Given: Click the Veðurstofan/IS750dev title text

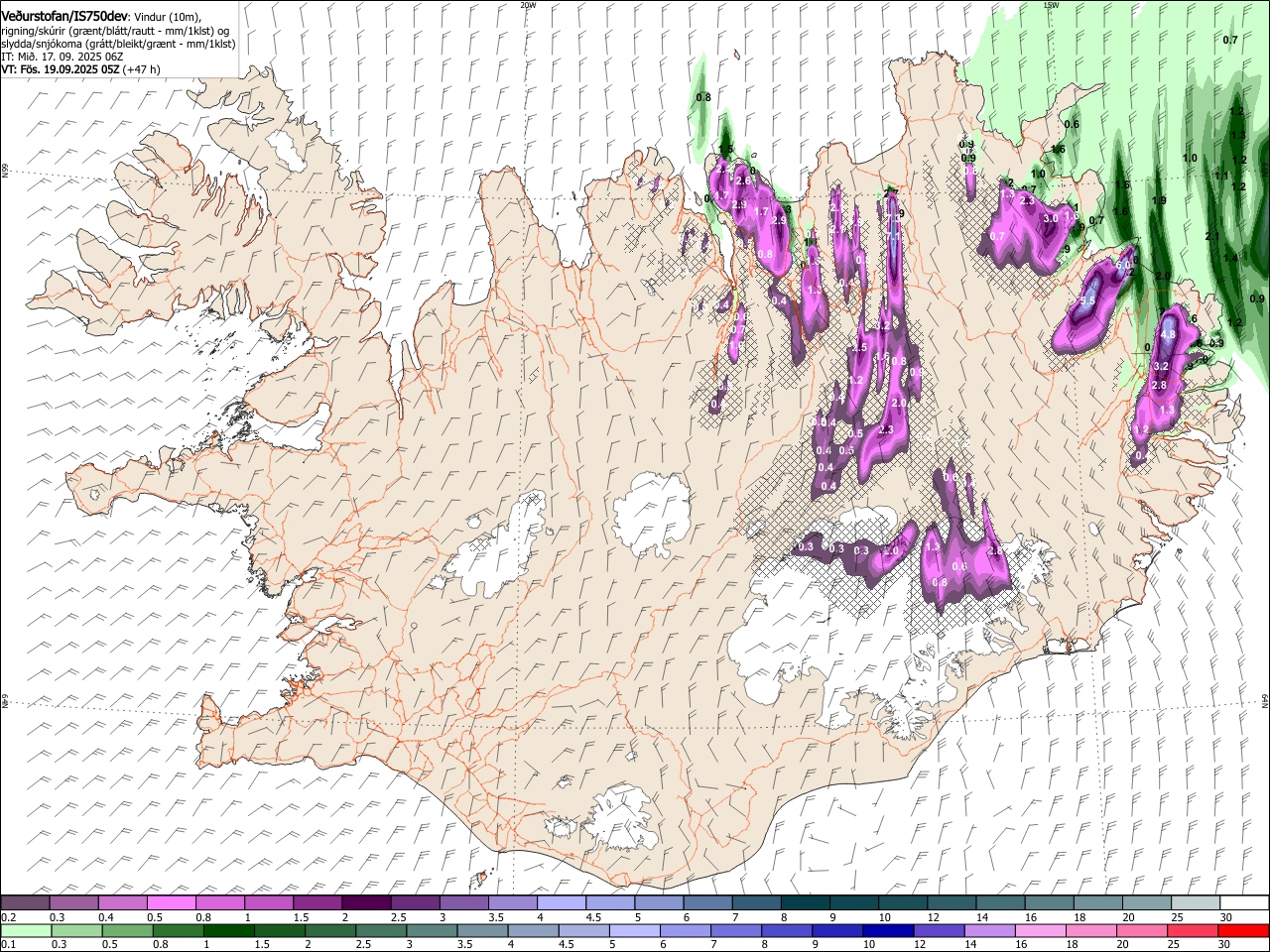Looking at the screenshot, I should coord(64,15).
